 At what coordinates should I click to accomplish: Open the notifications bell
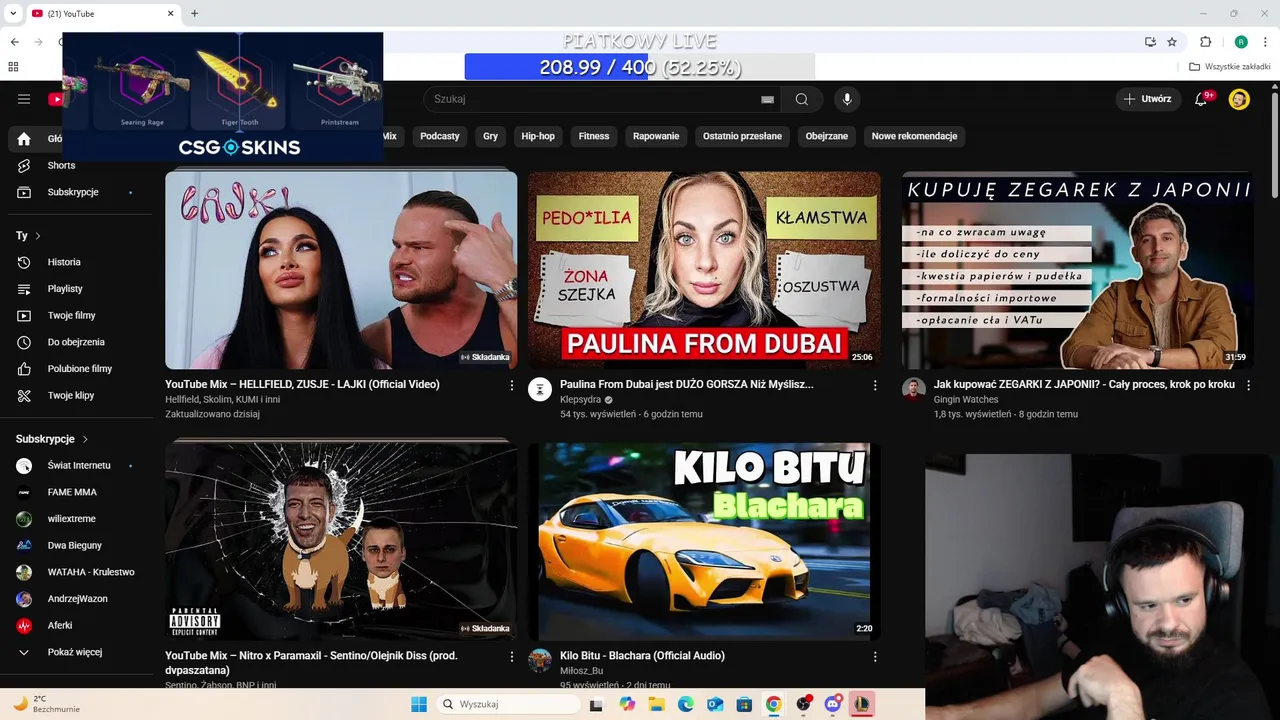[1202, 99]
